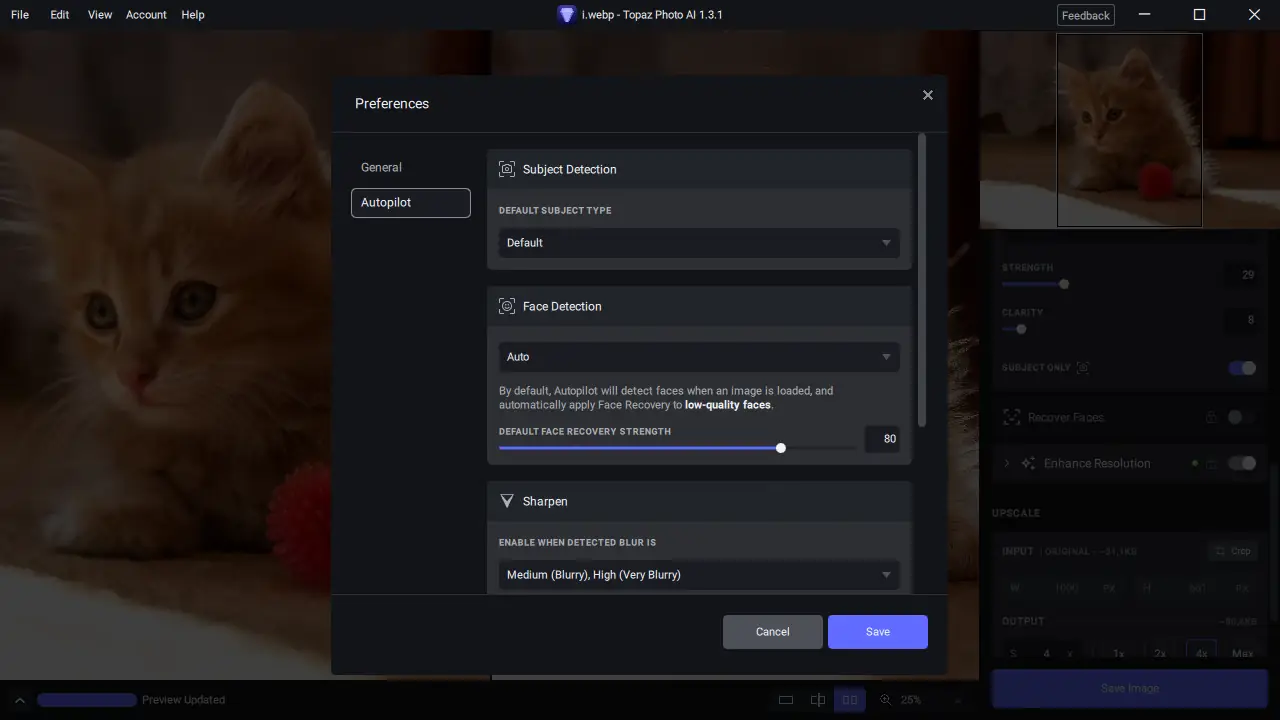Click Save in Preferences dialog
The width and height of the screenshot is (1280, 720).
click(x=878, y=632)
